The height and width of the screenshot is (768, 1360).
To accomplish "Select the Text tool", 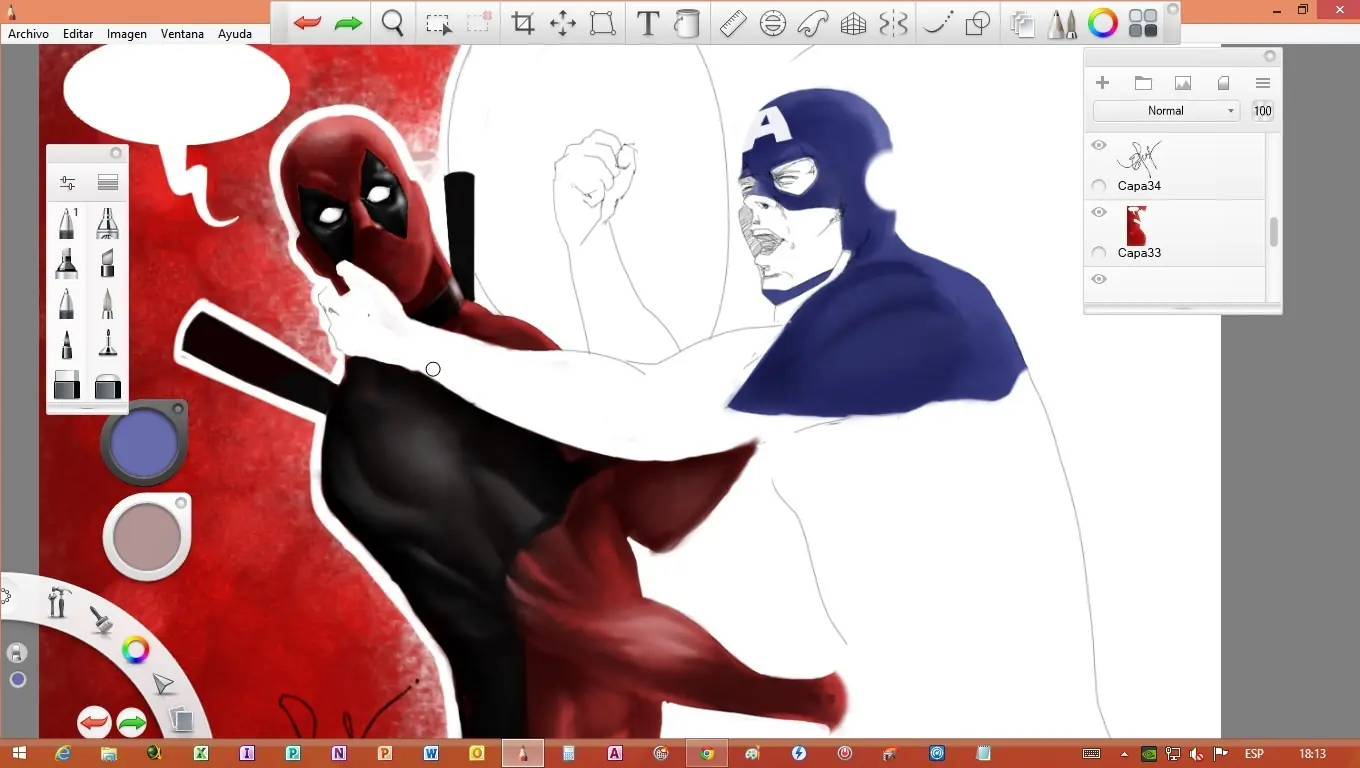I will 648,23.
